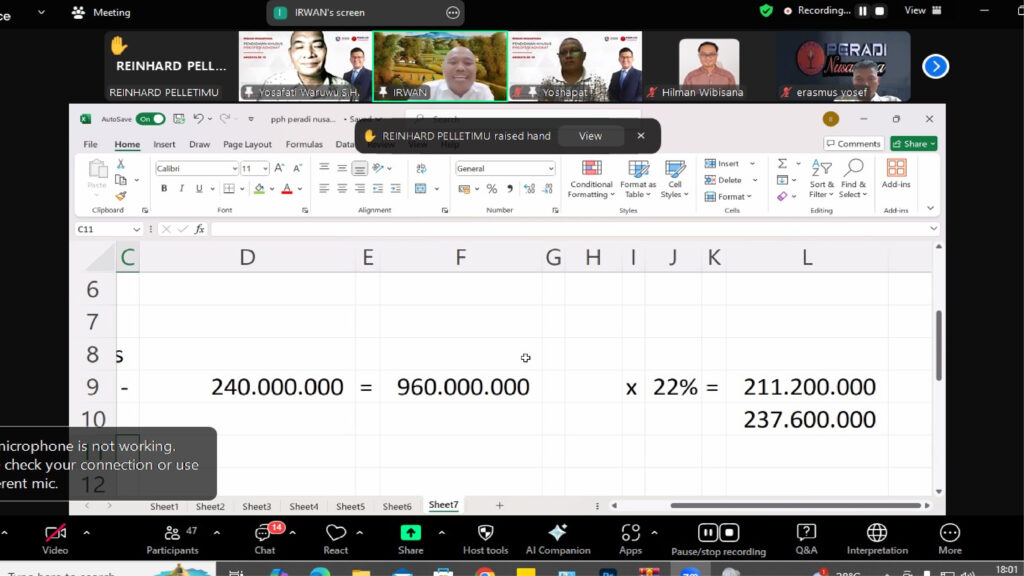Image resolution: width=1024 pixels, height=576 pixels.
Task: Click the AutoSum sigma icon
Action: pyautogui.click(x=782, y=164)
